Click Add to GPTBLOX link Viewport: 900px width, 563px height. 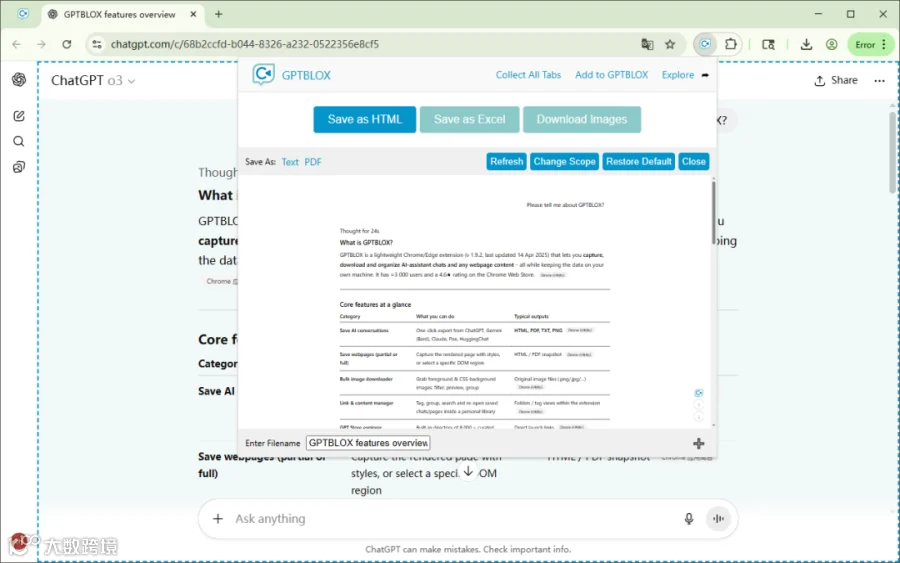611,75
